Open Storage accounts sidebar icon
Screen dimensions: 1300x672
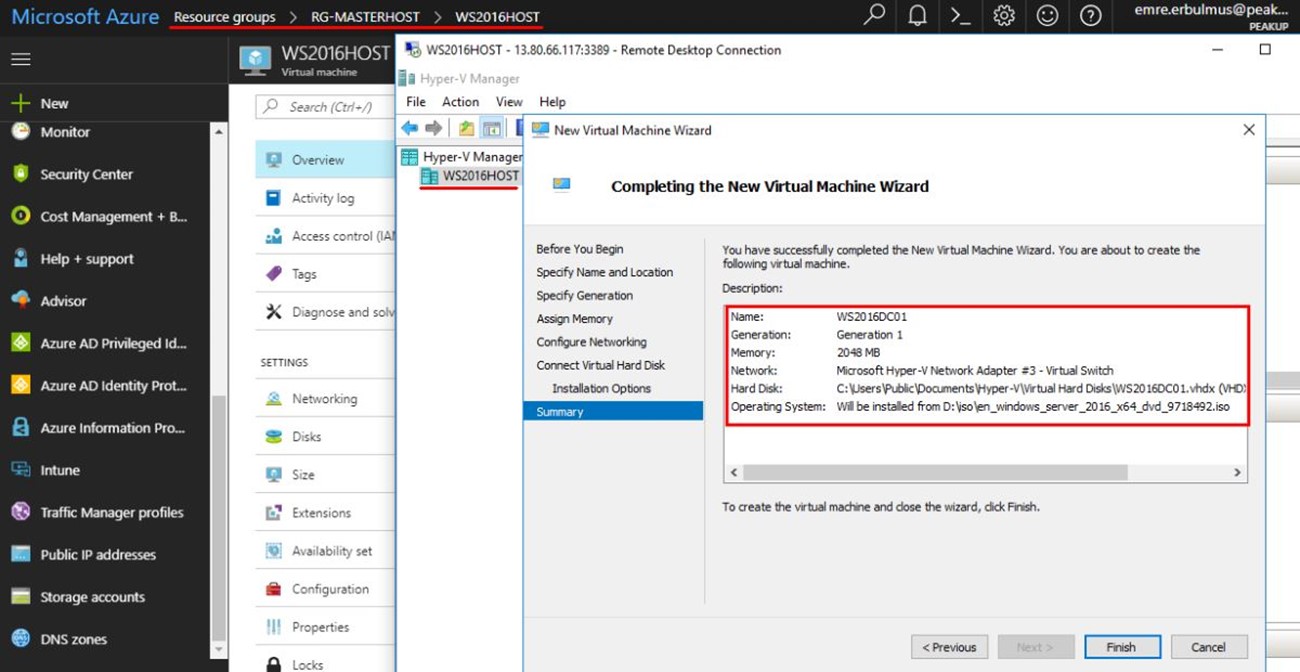[x=20, y=597]
